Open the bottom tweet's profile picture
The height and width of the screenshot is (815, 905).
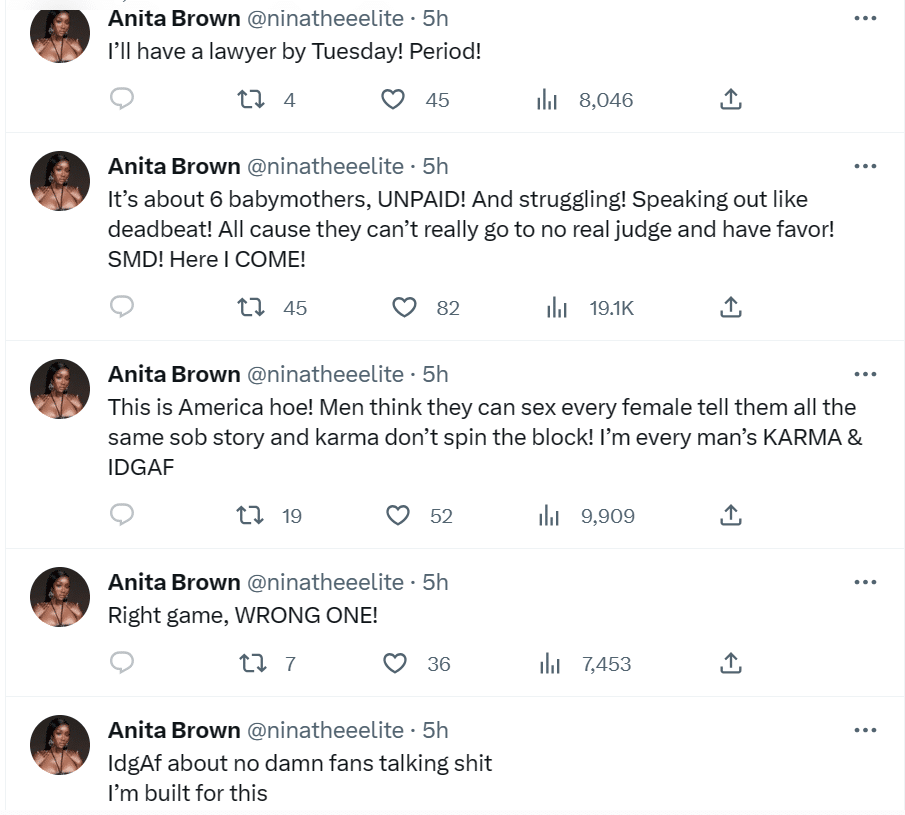click(60, 745)
